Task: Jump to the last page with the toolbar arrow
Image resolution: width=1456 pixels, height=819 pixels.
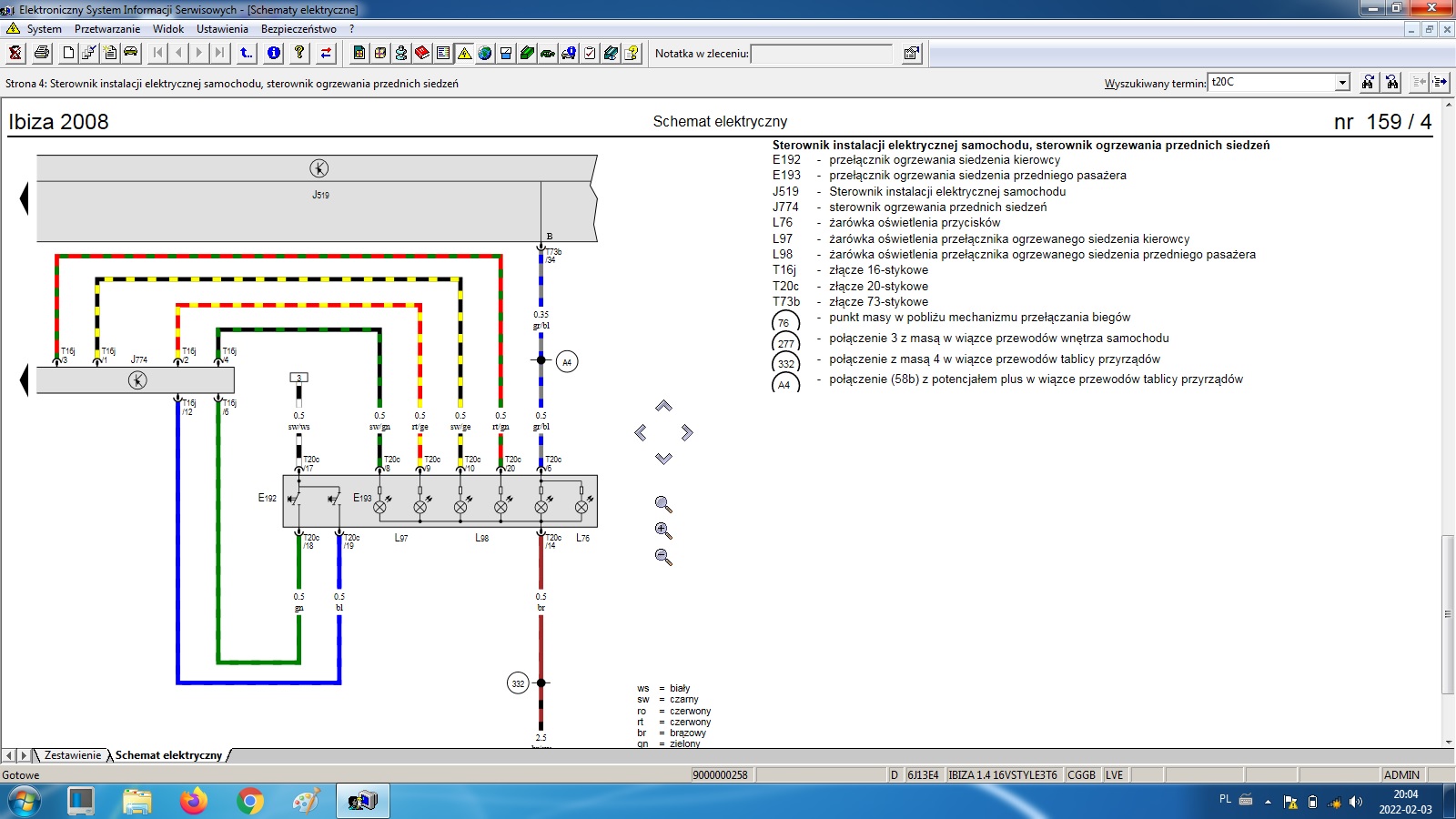Action: click(219, 53)
